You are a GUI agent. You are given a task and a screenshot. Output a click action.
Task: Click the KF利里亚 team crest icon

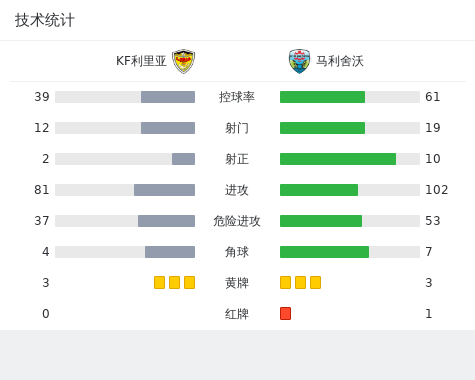pos(183,61)
